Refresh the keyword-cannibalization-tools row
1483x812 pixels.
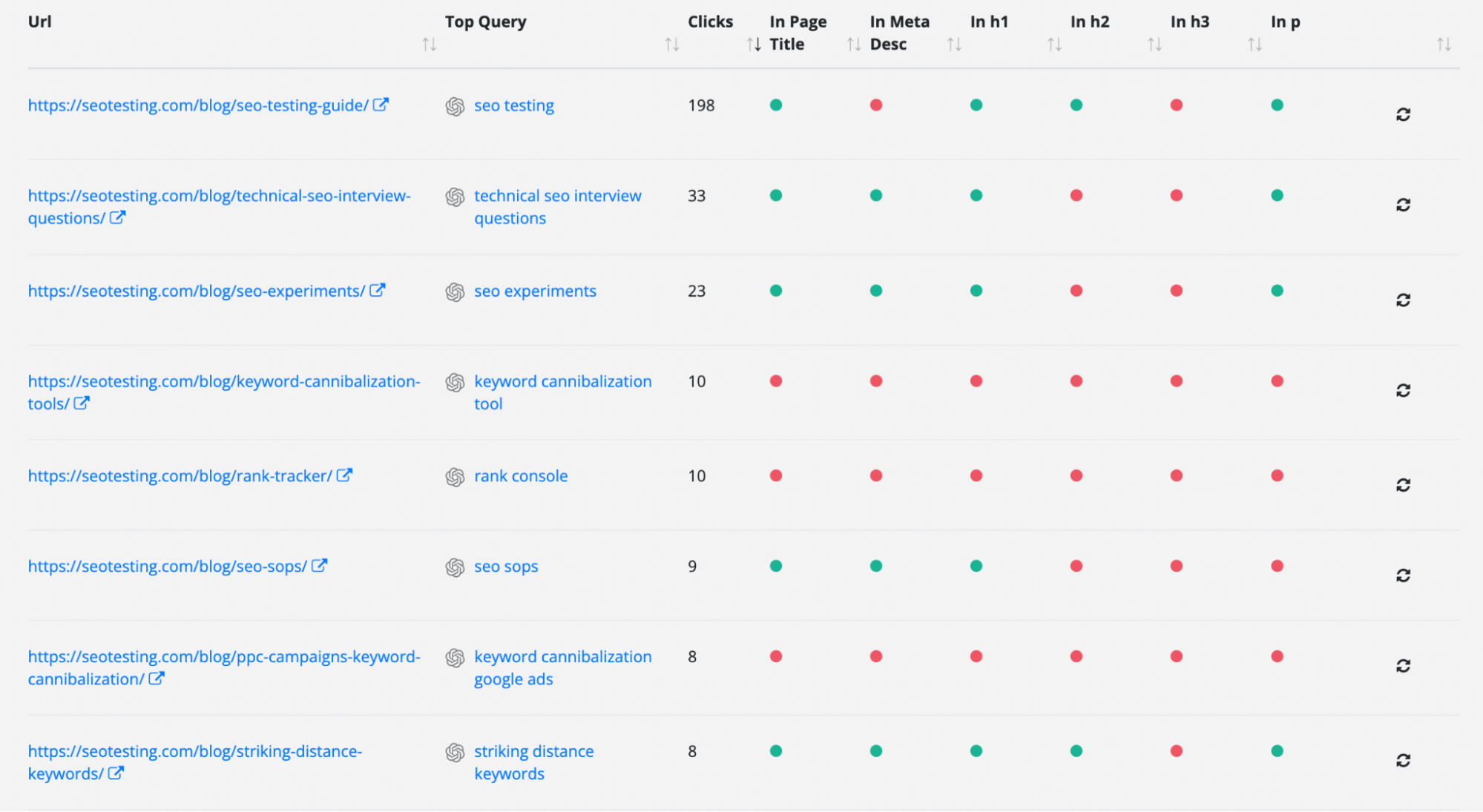coord(1402,390)
